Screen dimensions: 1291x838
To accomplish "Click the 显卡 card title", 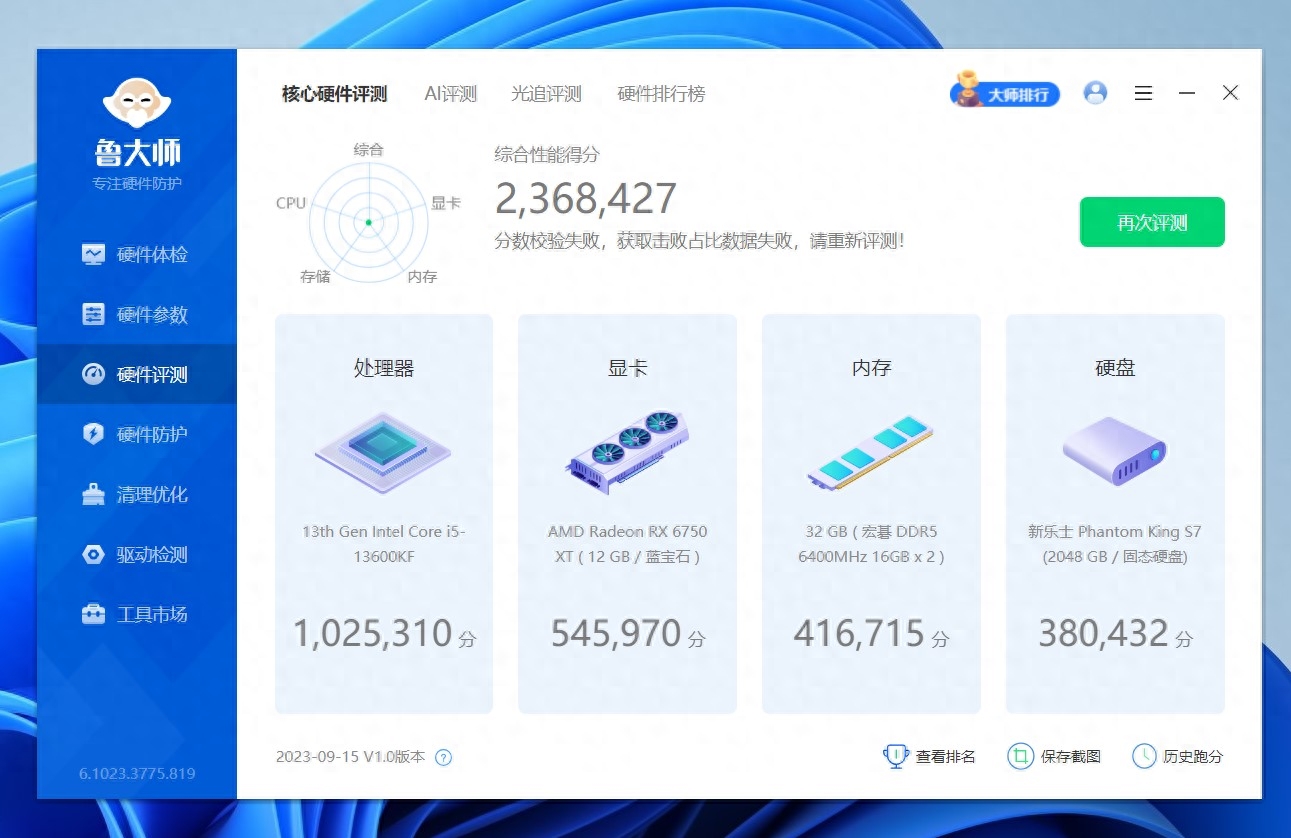I will [x=628, y=368].
